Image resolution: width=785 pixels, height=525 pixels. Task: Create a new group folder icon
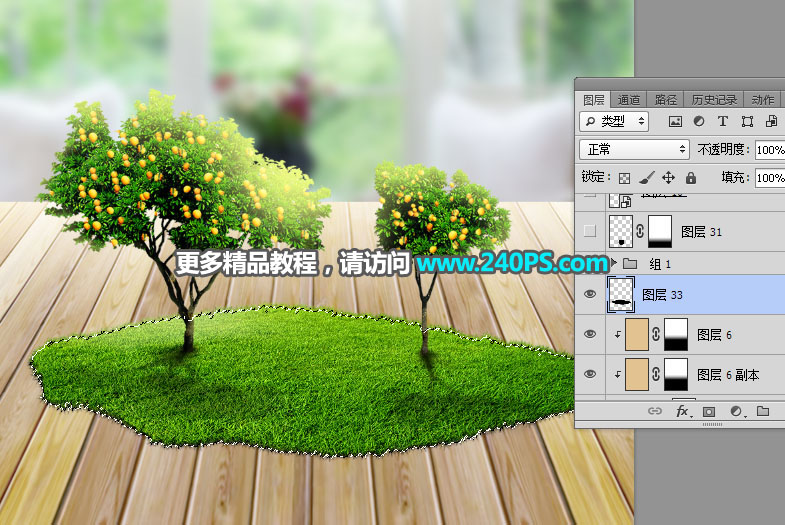point(762,411)
